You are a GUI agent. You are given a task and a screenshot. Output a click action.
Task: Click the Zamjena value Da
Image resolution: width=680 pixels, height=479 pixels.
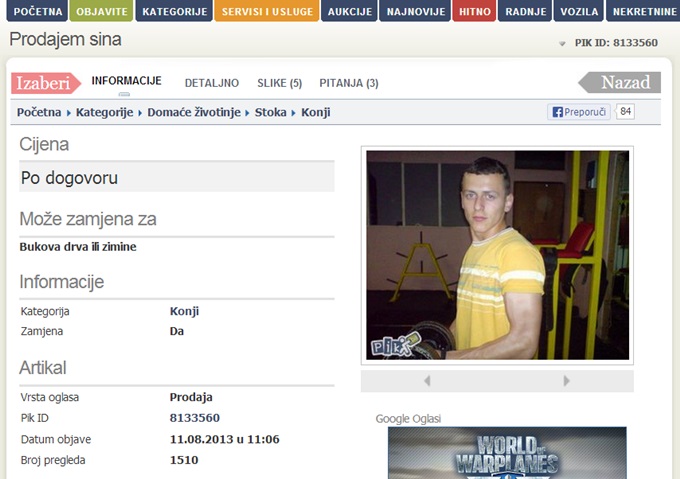coord(177,331)
